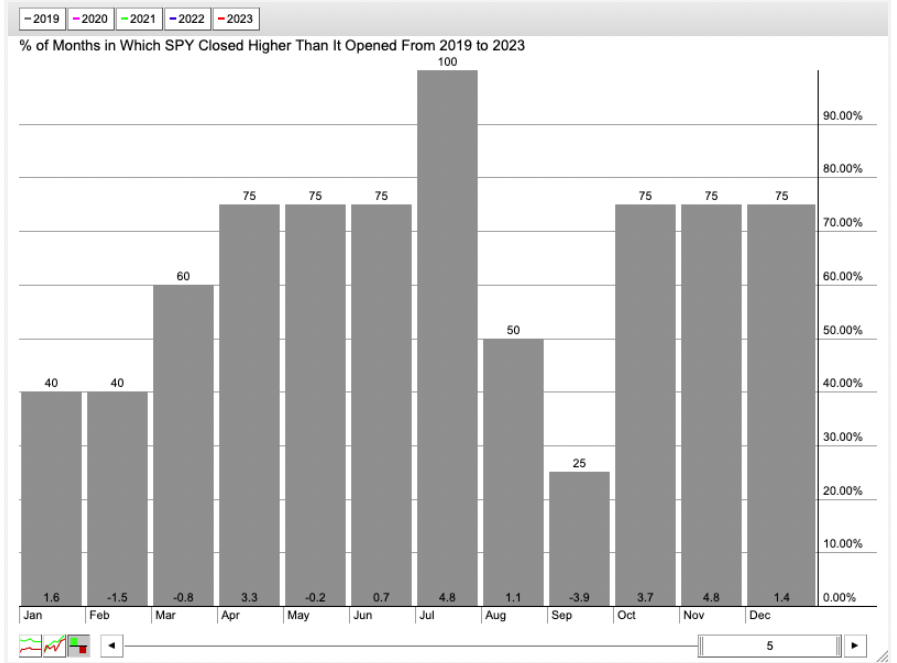Screen dimensions: 897x663
Task: Click the March bar labeled 60
Action: coord(183,445)
